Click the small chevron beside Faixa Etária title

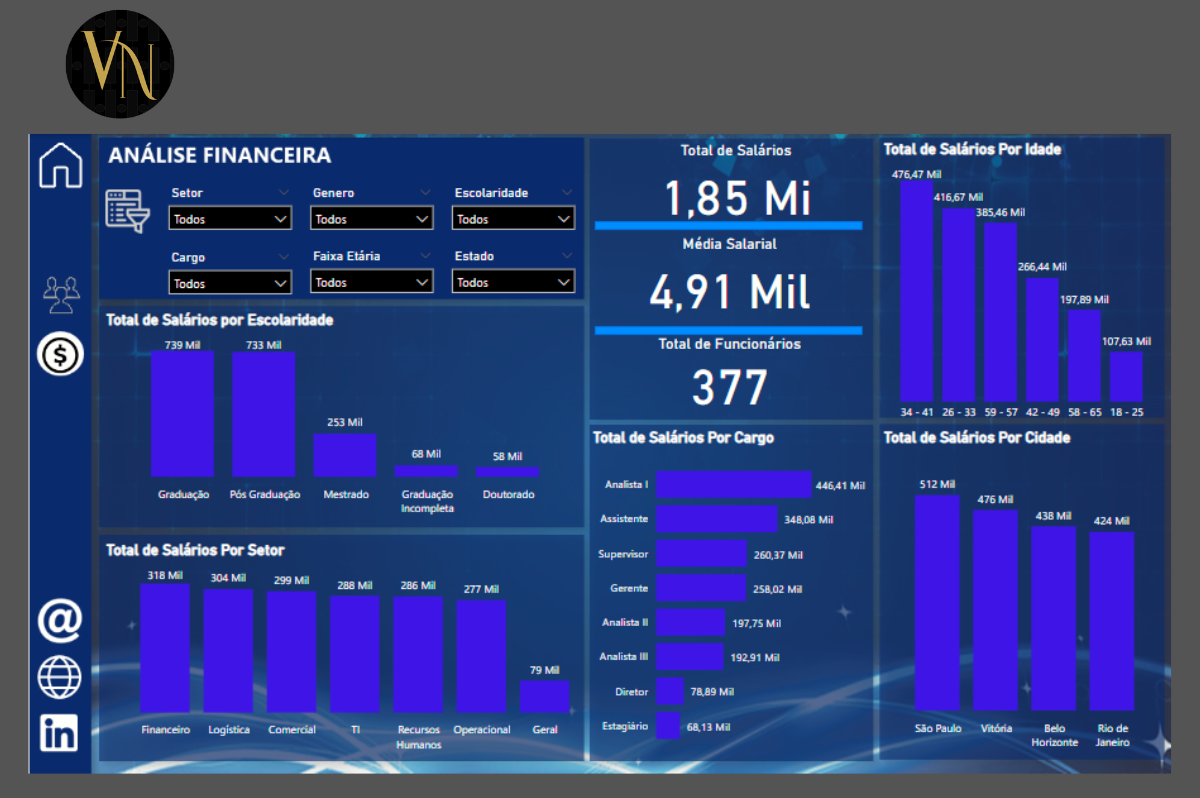[x=426, y=257]
